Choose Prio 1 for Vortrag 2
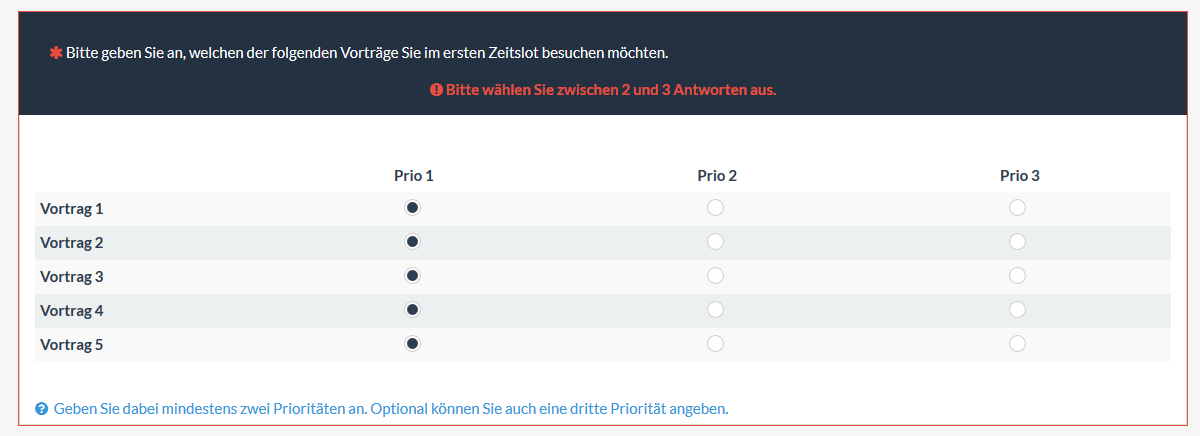This screenshot has height=436, width=1200. [x=413, y=242]
